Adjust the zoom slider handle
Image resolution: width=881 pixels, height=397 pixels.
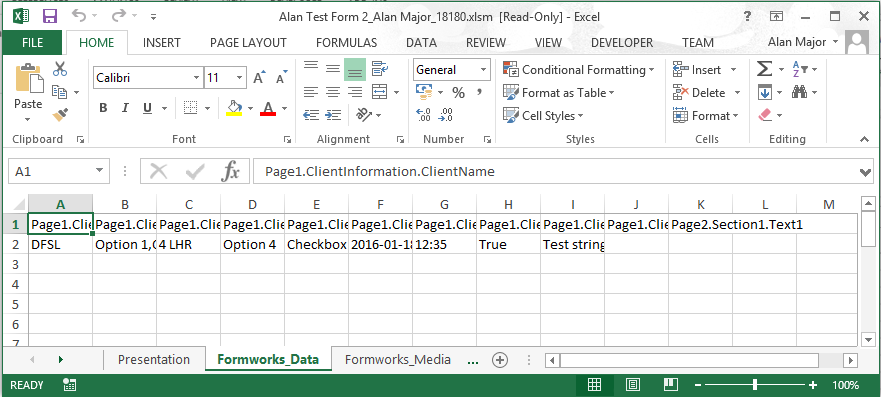pyautogui.click(x=755, y=385)
